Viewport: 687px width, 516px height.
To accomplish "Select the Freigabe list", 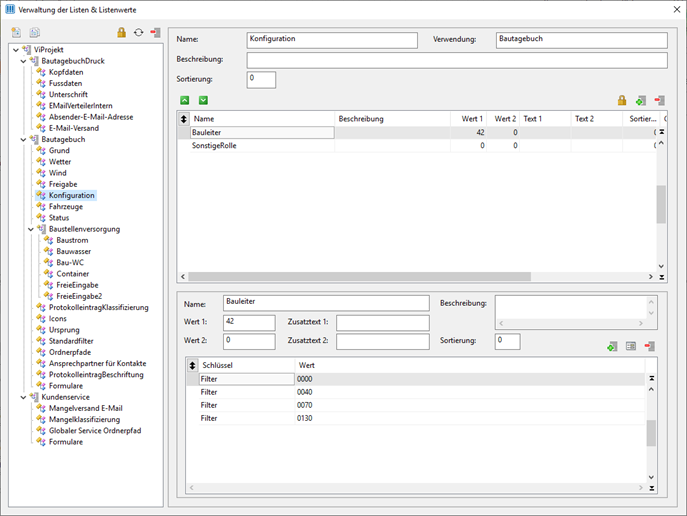I will 63,184.
